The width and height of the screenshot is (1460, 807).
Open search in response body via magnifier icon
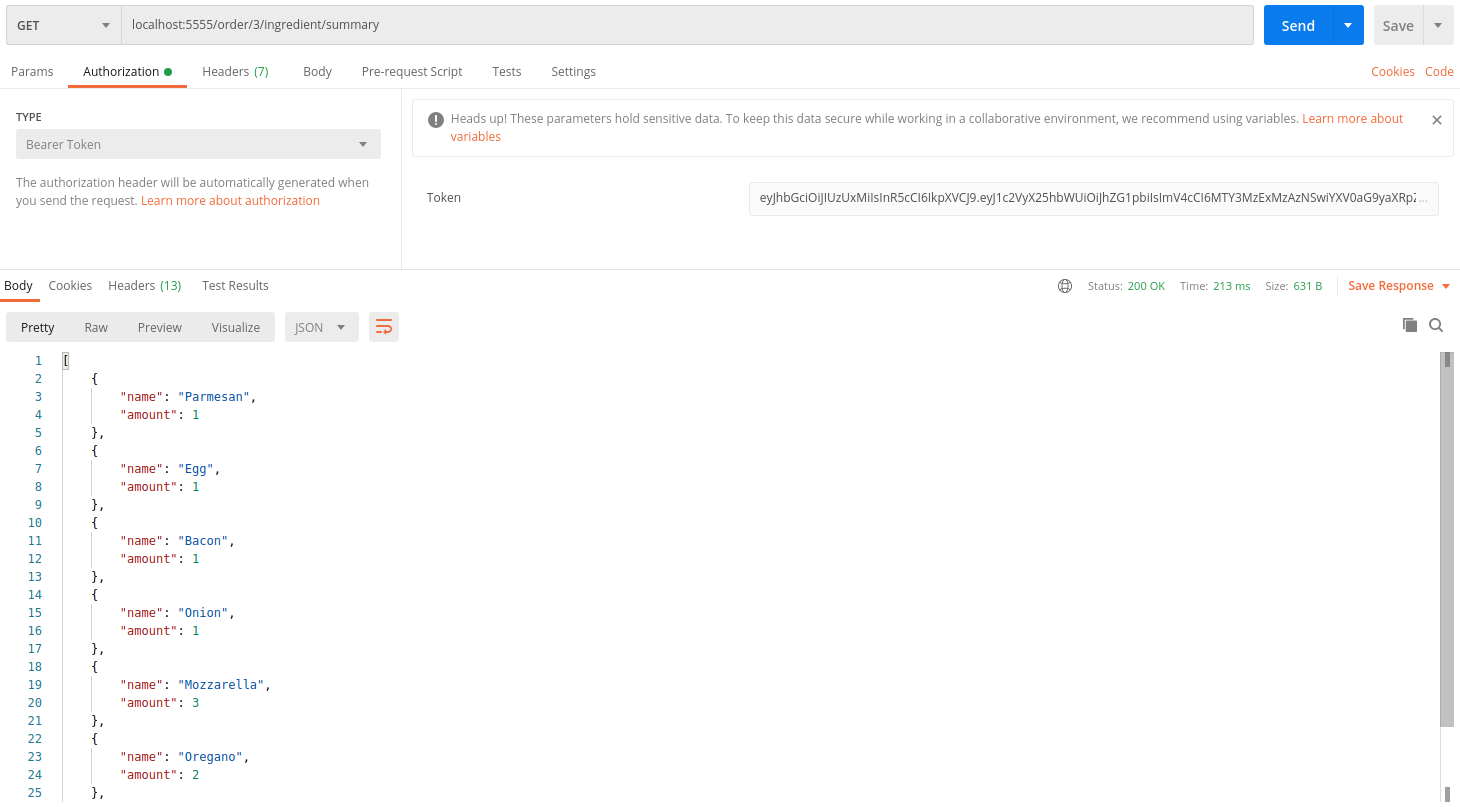click(x=1436, y=325)
